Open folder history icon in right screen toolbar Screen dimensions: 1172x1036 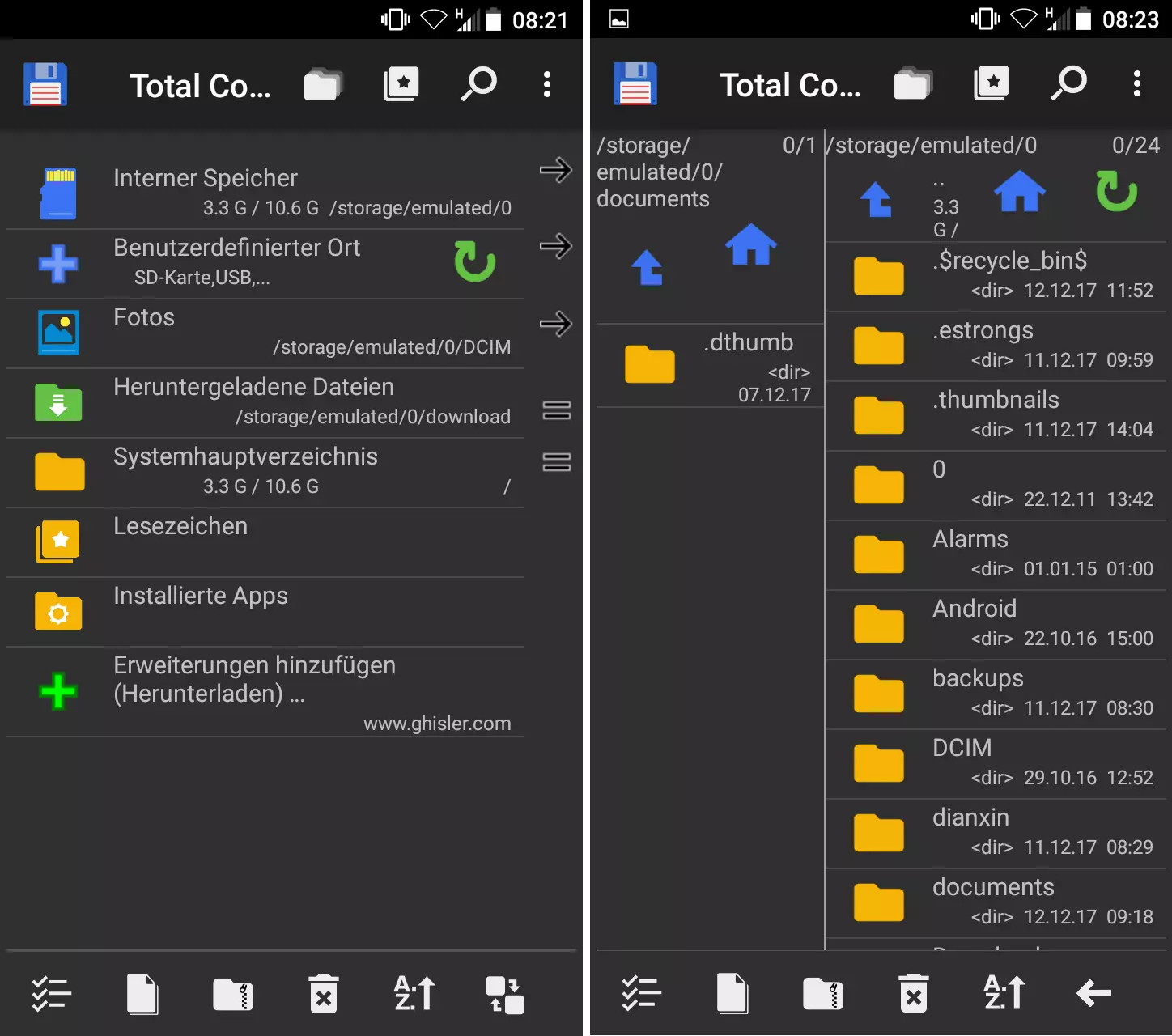[x=913, y=84]
